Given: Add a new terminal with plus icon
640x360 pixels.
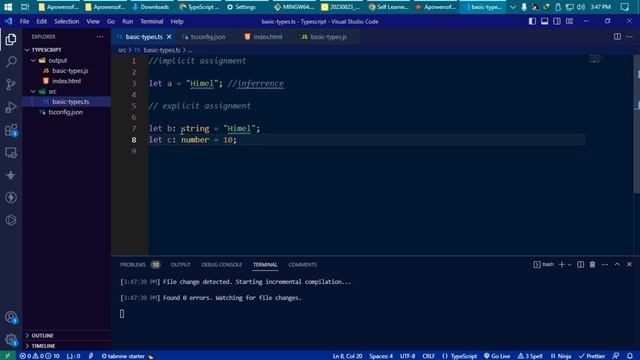Looking at the screenshot, I should coord(562,264).
